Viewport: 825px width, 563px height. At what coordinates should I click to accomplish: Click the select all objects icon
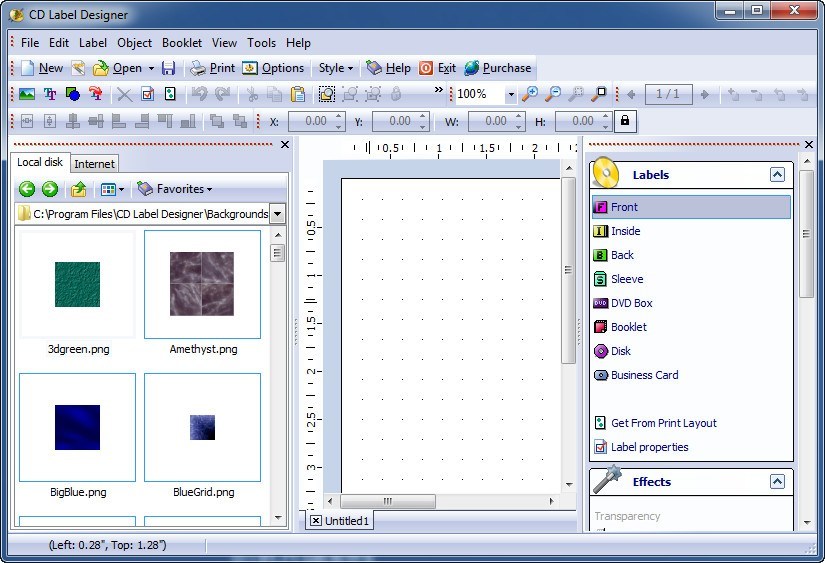pos(327,94)
